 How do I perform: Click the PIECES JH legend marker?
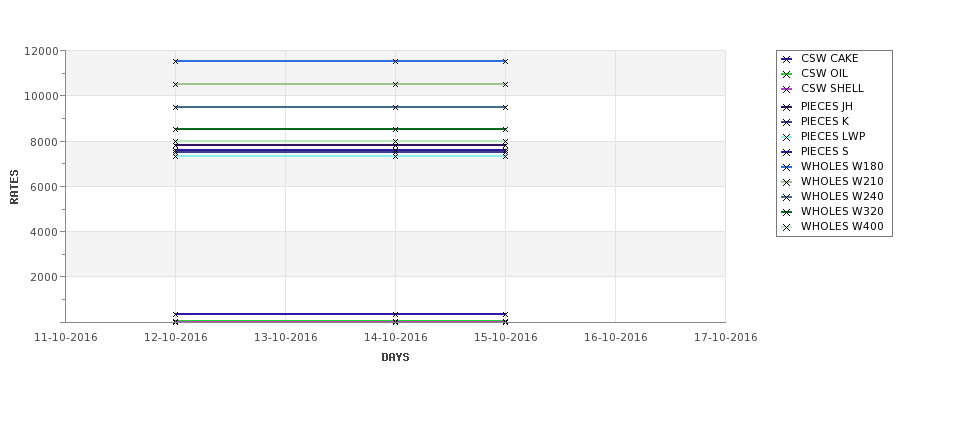[787, 107]
